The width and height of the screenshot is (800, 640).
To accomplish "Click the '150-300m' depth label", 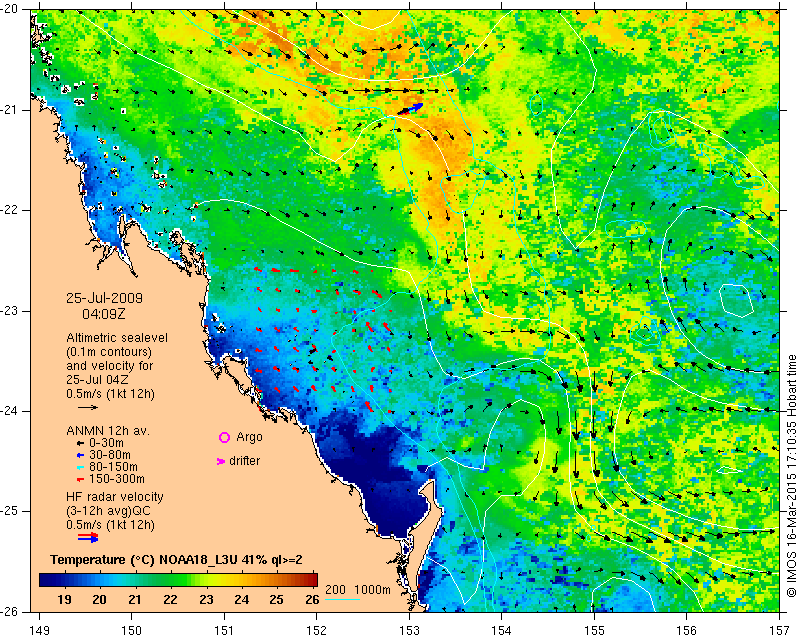I will click(x=117, y=479).
